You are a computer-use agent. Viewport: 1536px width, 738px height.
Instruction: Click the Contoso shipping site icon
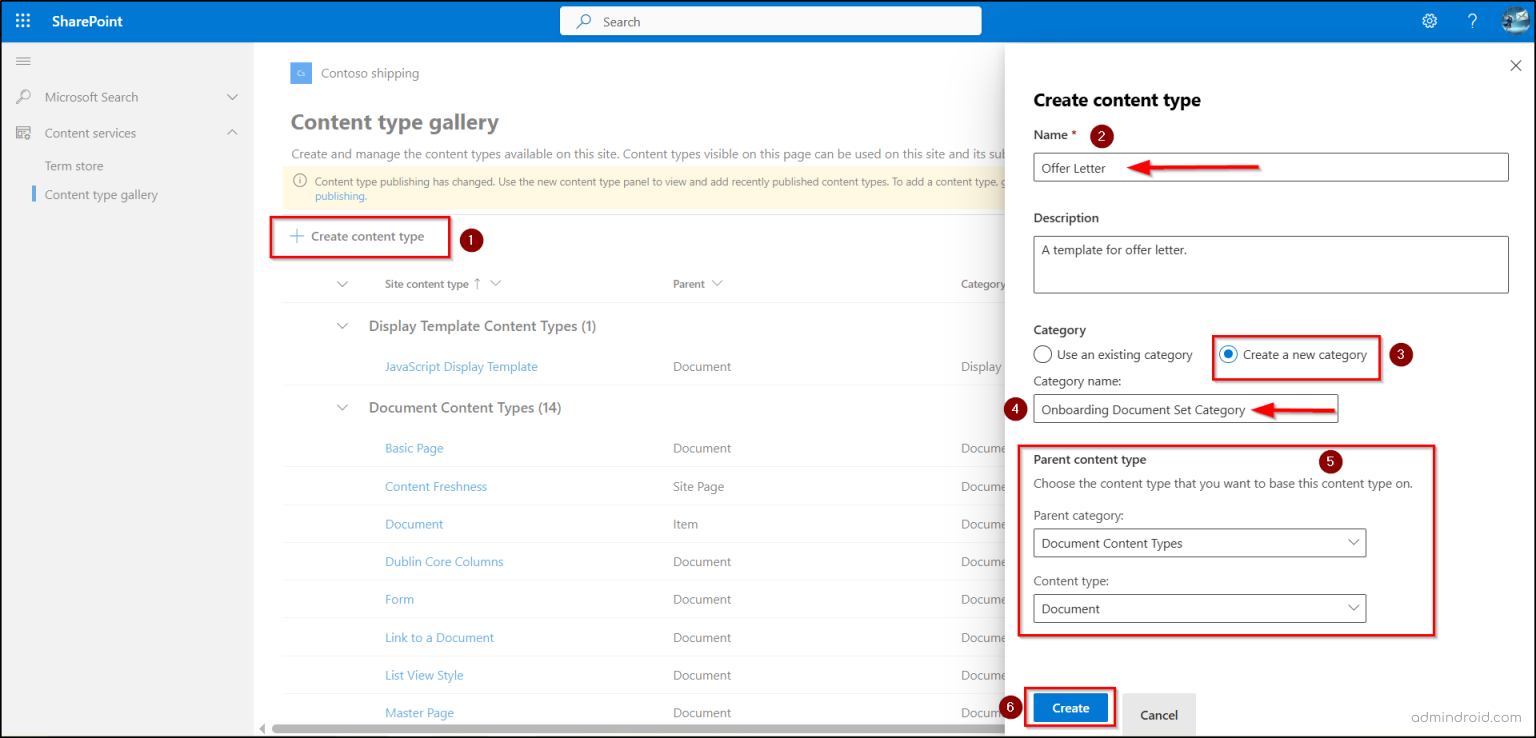pyautogui.click(x=301, y=73)
